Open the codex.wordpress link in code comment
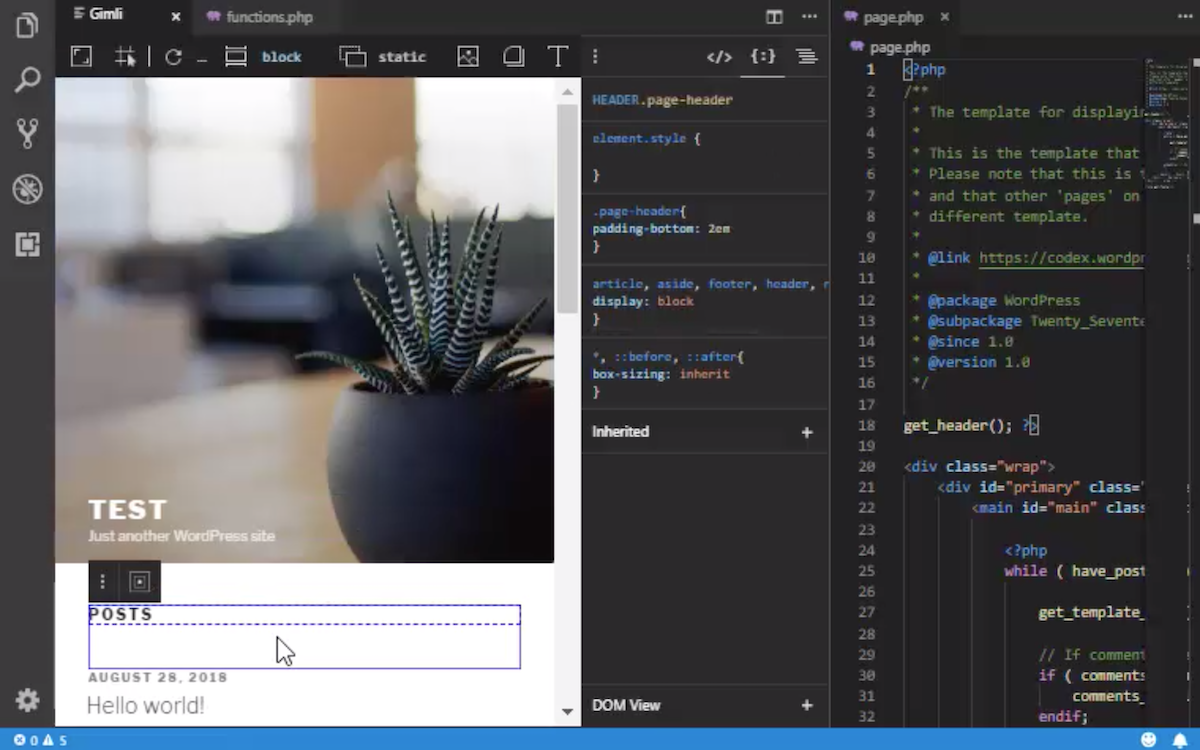The height and width of the screenshot is (750, 1200). (1060, 258)
